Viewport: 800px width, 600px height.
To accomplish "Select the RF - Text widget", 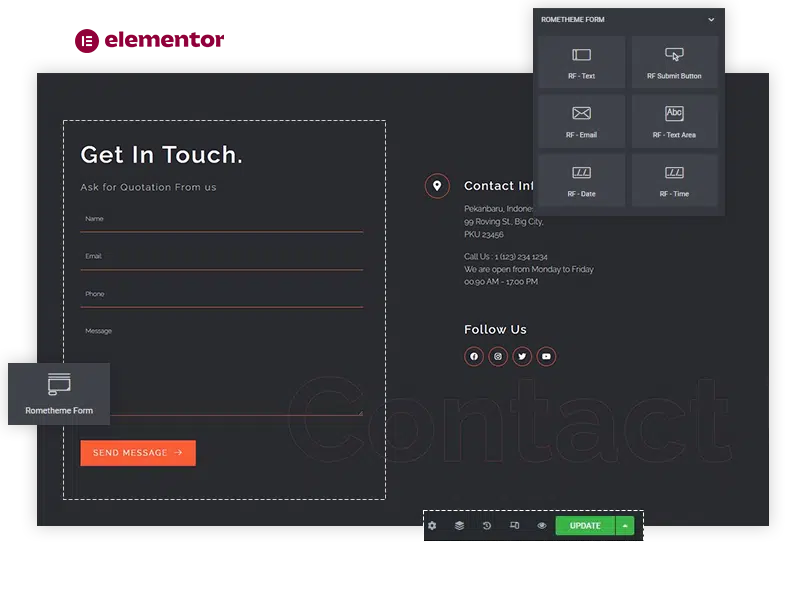I will pos(581,62).
